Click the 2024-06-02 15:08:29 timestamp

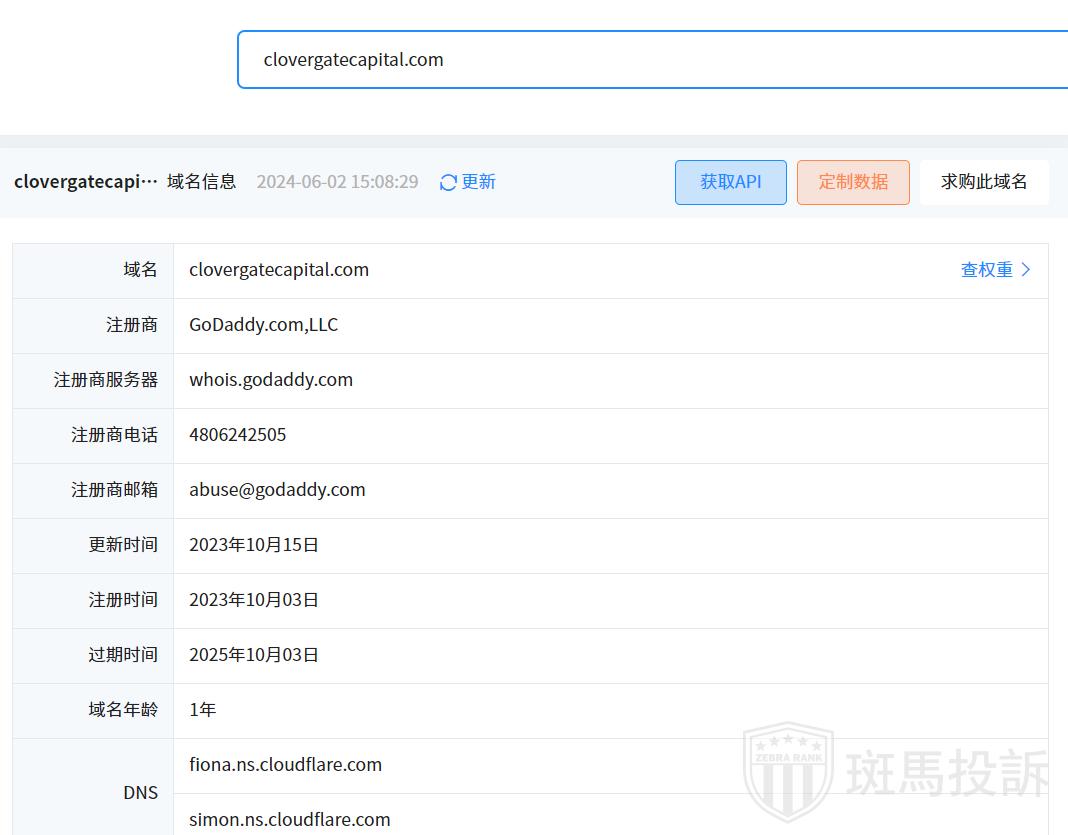[337, 182]
